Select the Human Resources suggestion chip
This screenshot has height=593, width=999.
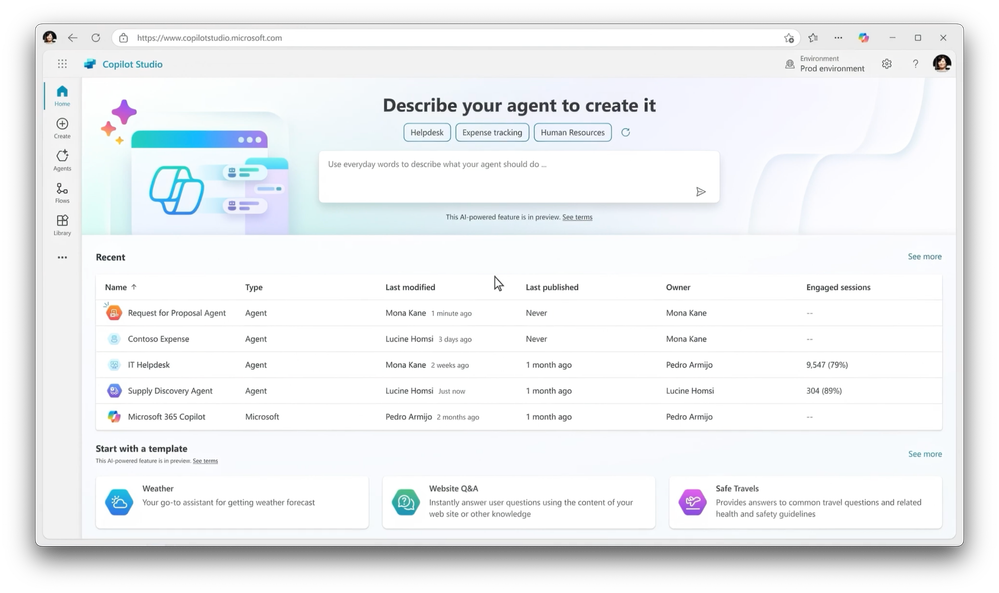[x=573, y=132]
